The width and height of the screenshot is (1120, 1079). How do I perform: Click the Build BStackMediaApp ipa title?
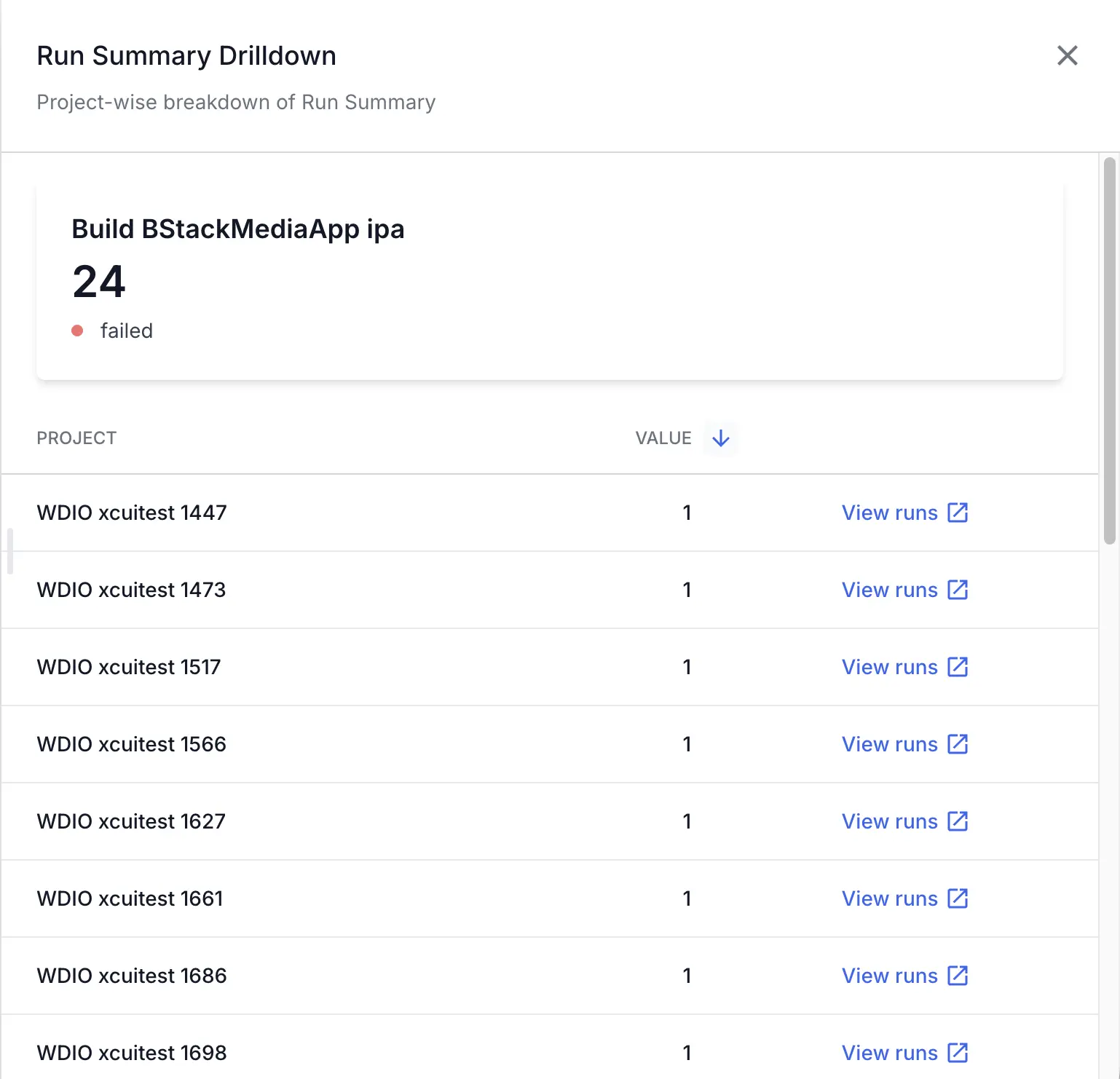point(238,229)
